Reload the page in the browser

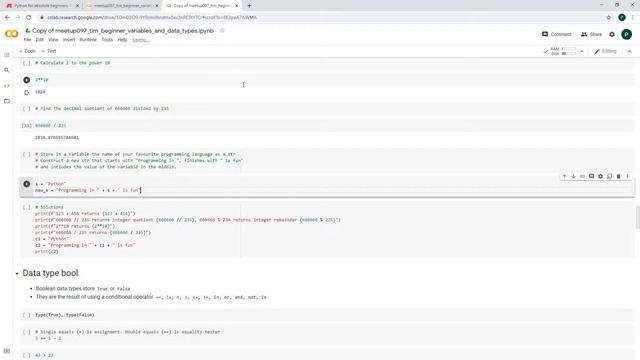(29, 18)
